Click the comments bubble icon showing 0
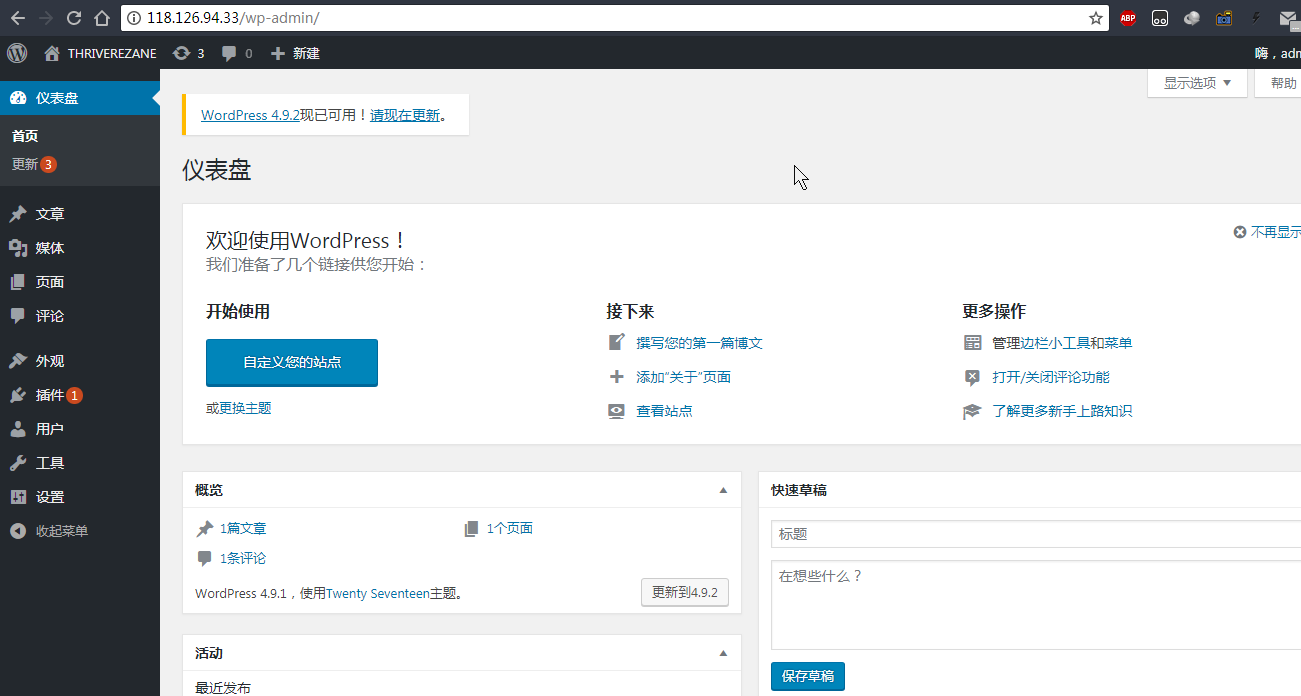The height and width of the screenshot is (696, 1301). coord(228,53)
